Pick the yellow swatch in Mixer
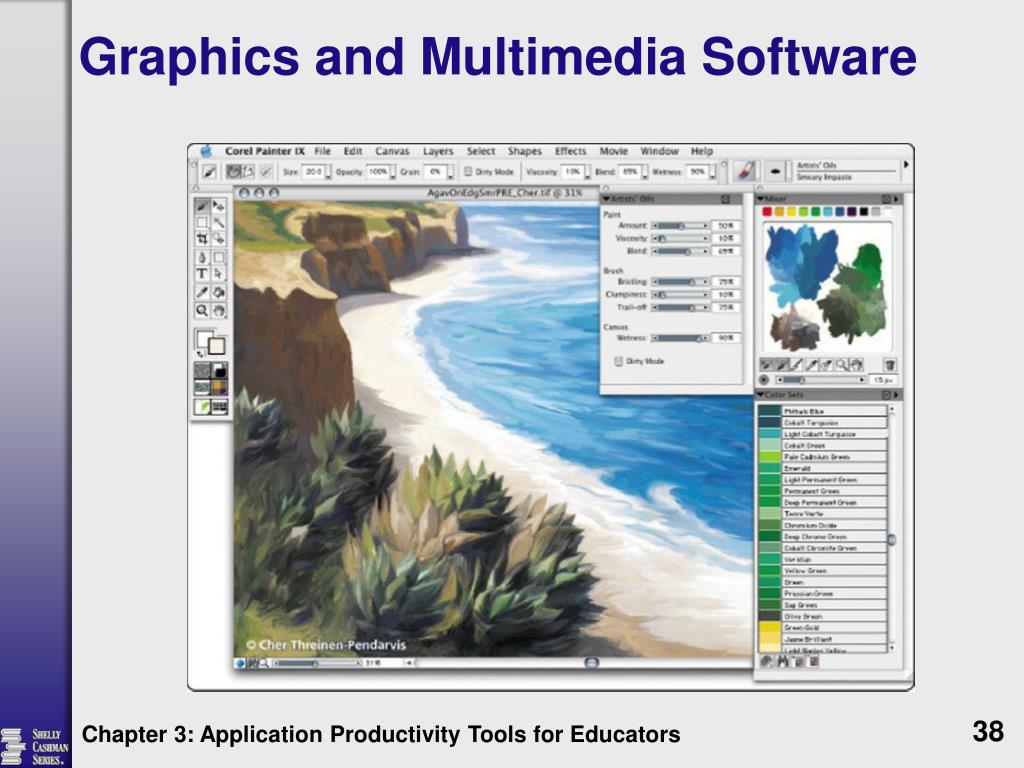The height and width of the screenshot is (768, 1024). [x=792, y=212]
